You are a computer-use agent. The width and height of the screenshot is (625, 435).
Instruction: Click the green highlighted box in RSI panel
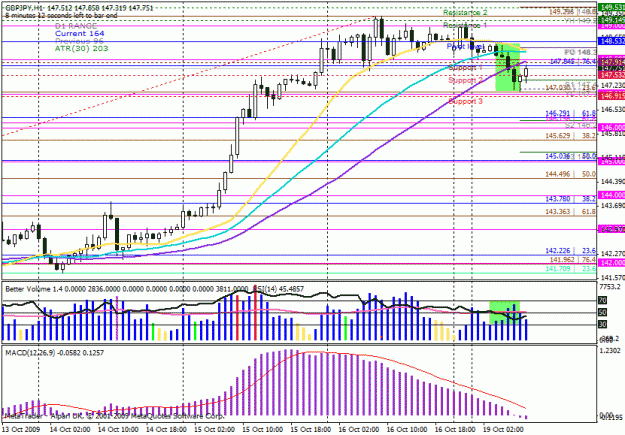[504, 313]
